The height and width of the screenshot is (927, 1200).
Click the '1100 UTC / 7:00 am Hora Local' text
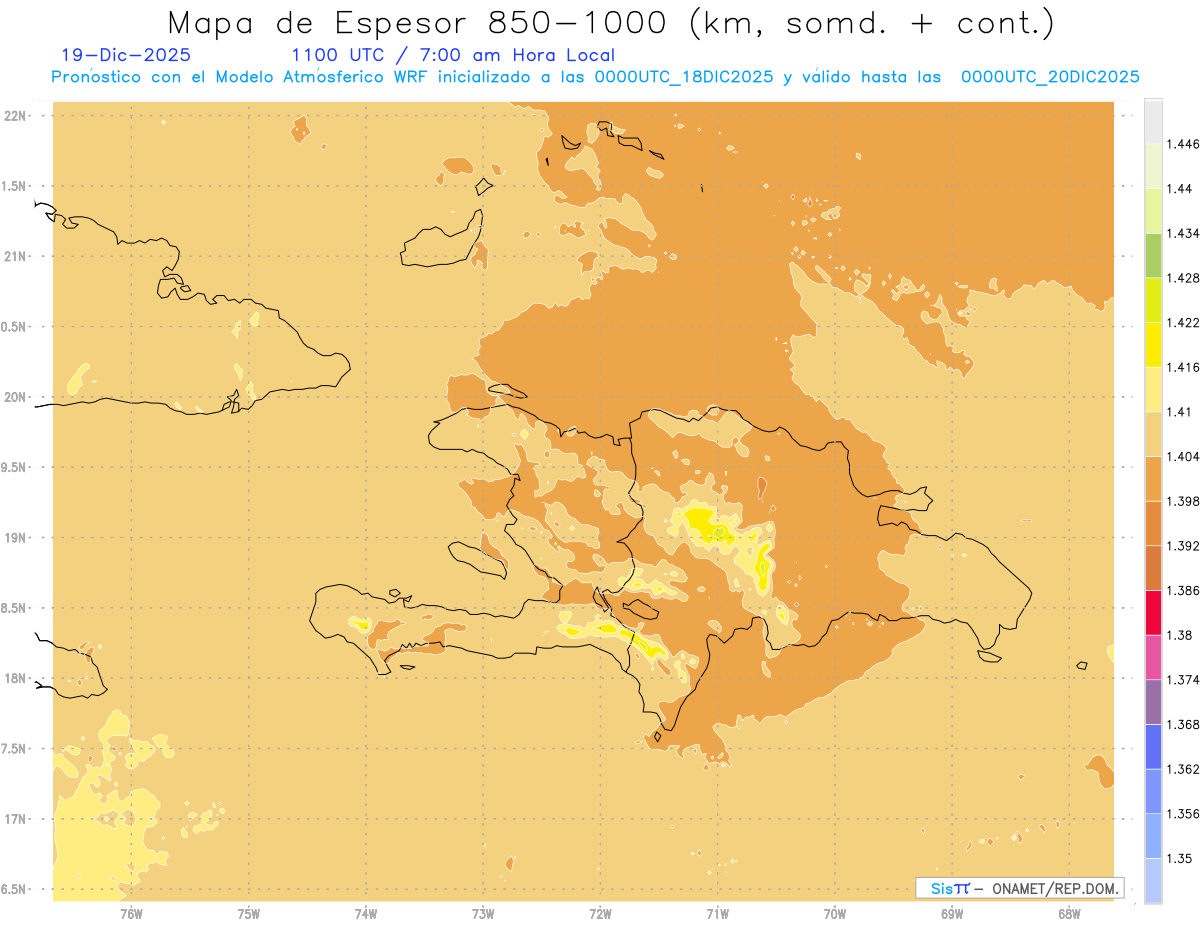coord(453,56)
